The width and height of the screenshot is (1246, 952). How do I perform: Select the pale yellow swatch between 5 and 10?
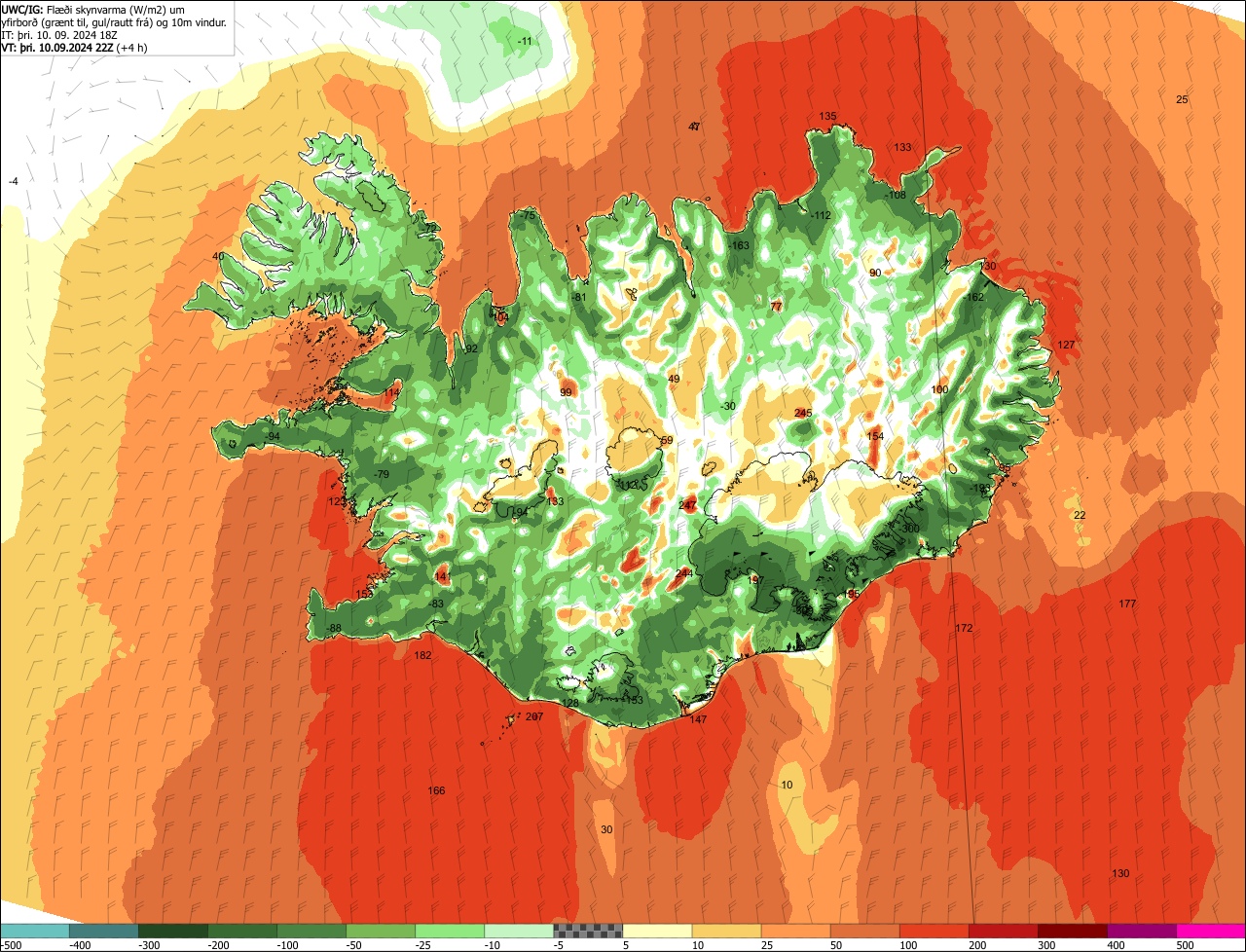tap(658, 931)
